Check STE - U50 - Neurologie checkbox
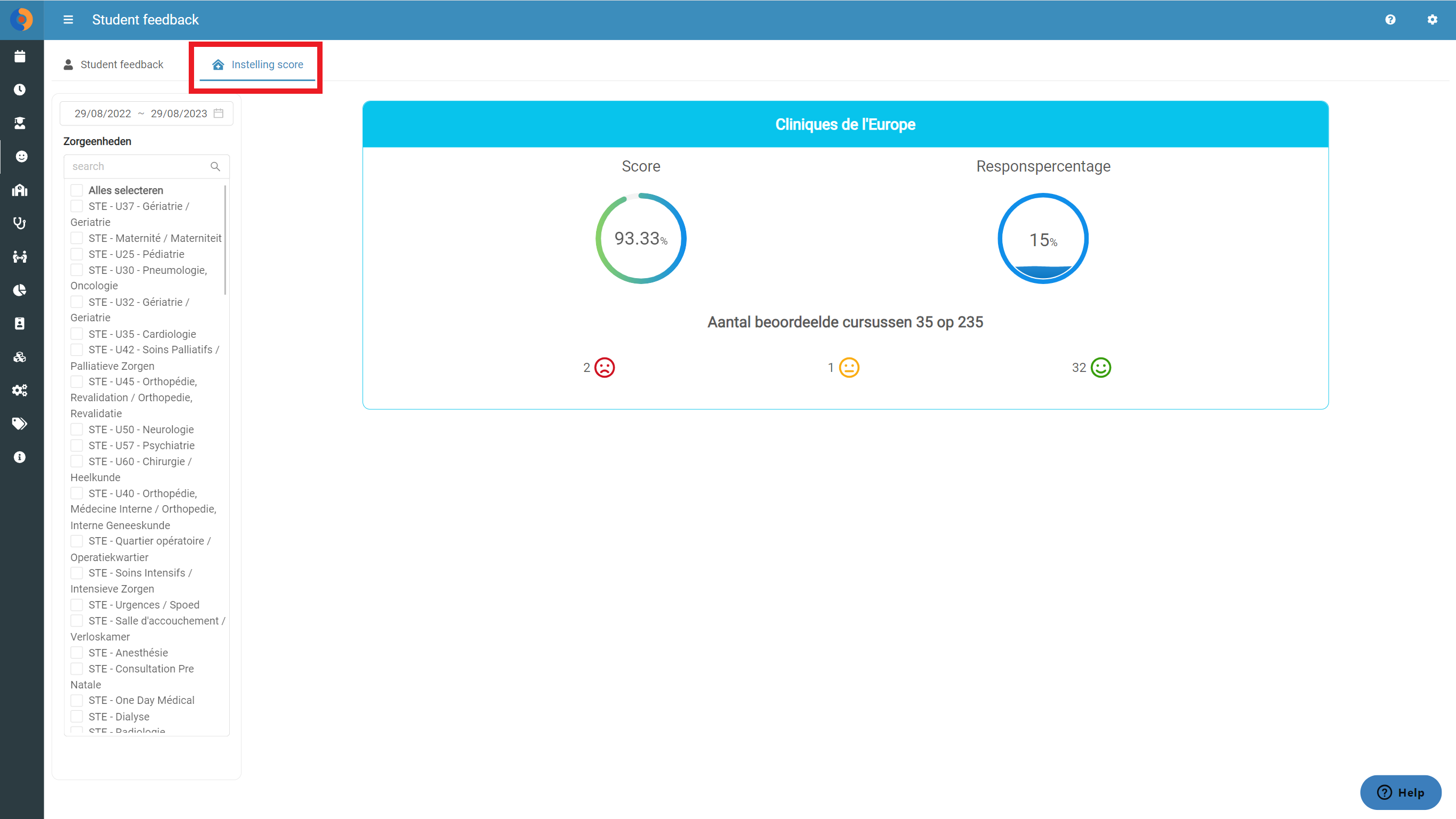Viewport: 1456px width, 819px height. 77,429
